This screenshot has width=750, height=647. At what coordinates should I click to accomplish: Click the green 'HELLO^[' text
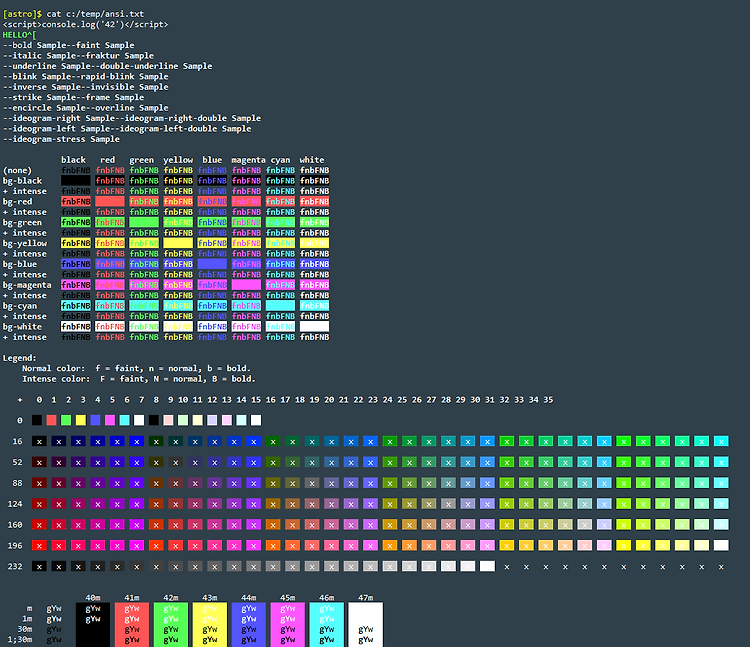tap(20, 35)
